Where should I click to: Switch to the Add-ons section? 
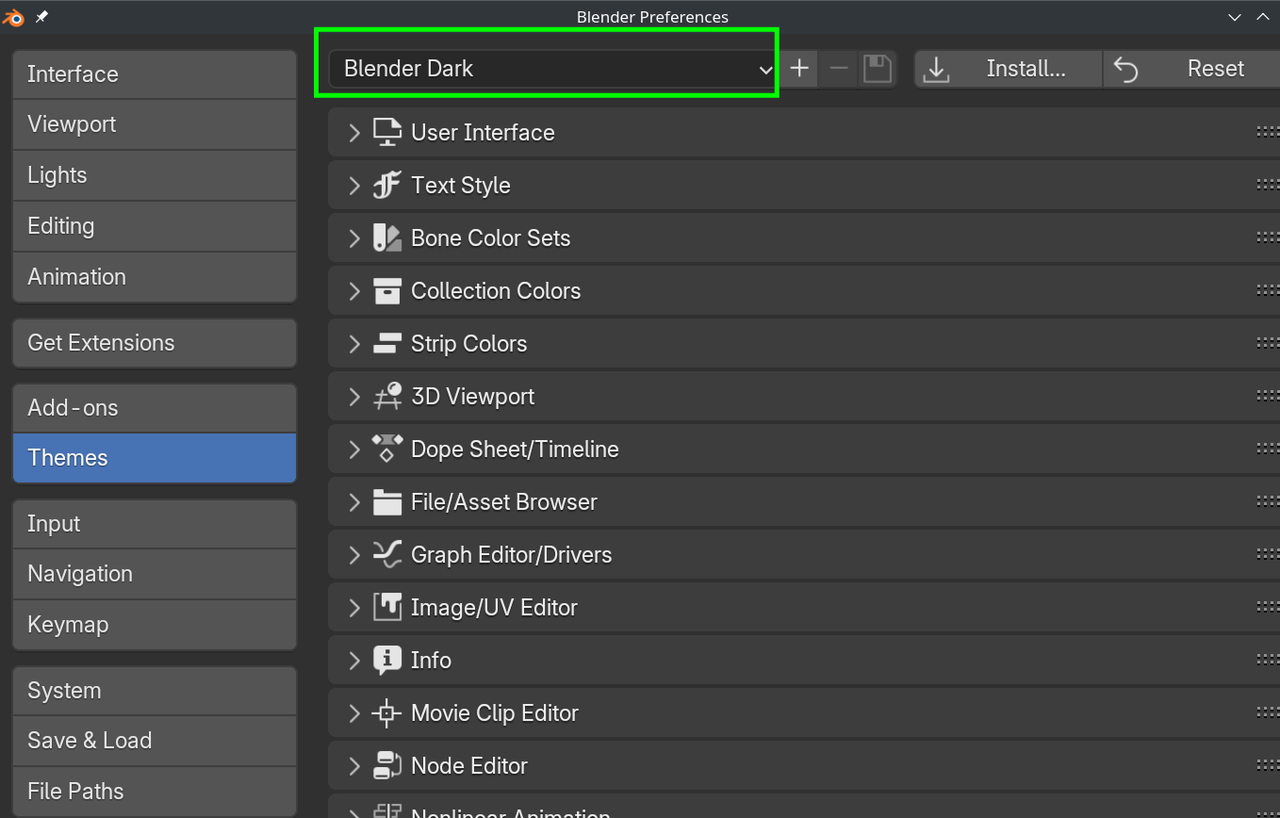(x=155, y=408)
